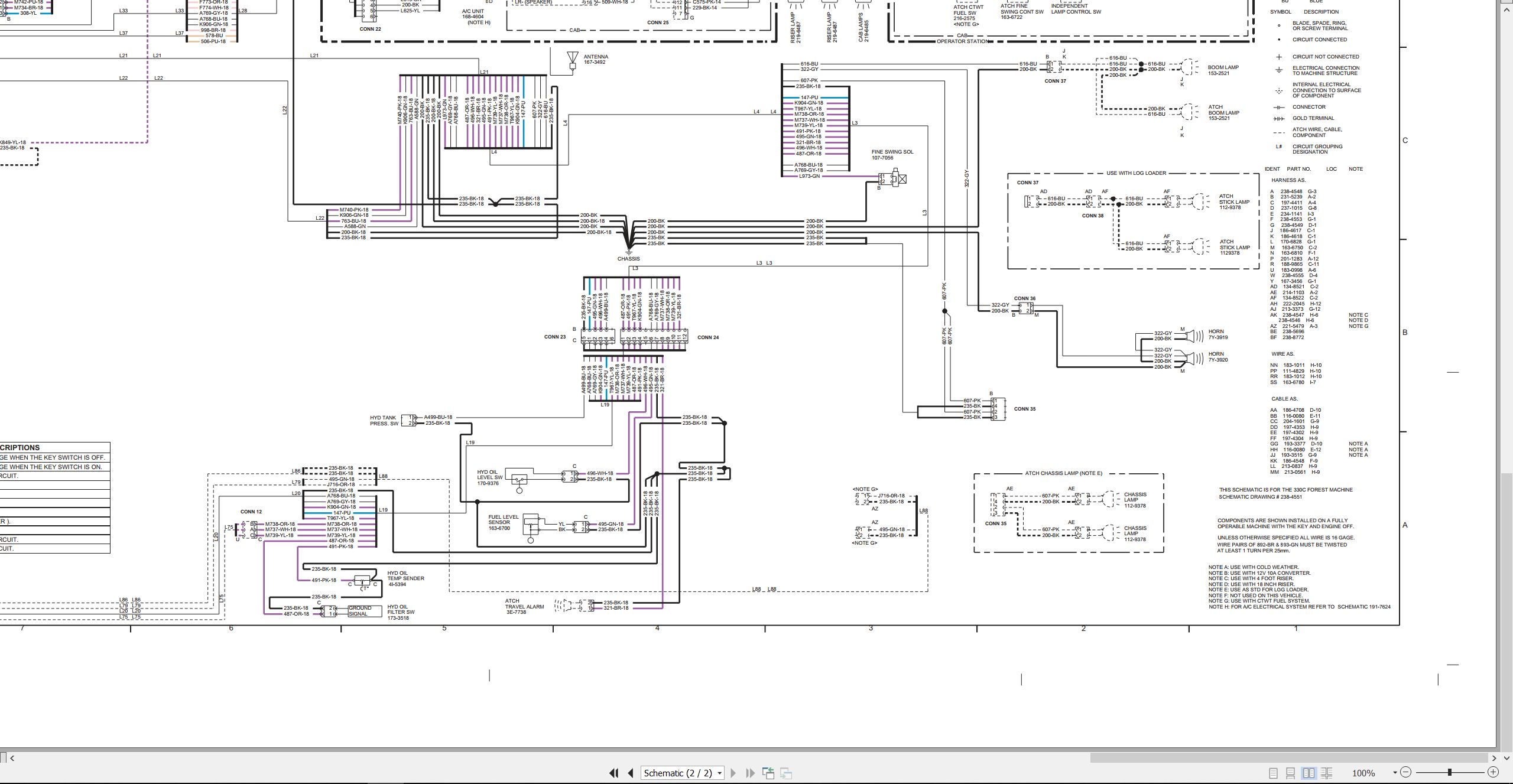Click the CIRCUIT GROUPING DESIGNATION legend entry
The height and width of the screenshot is (784, 1513).
point(1317,149)
